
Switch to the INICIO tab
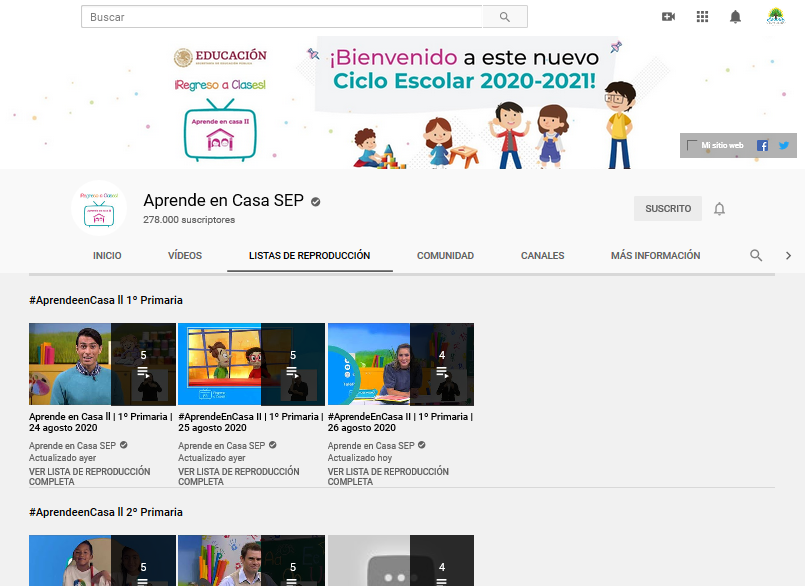107,255
